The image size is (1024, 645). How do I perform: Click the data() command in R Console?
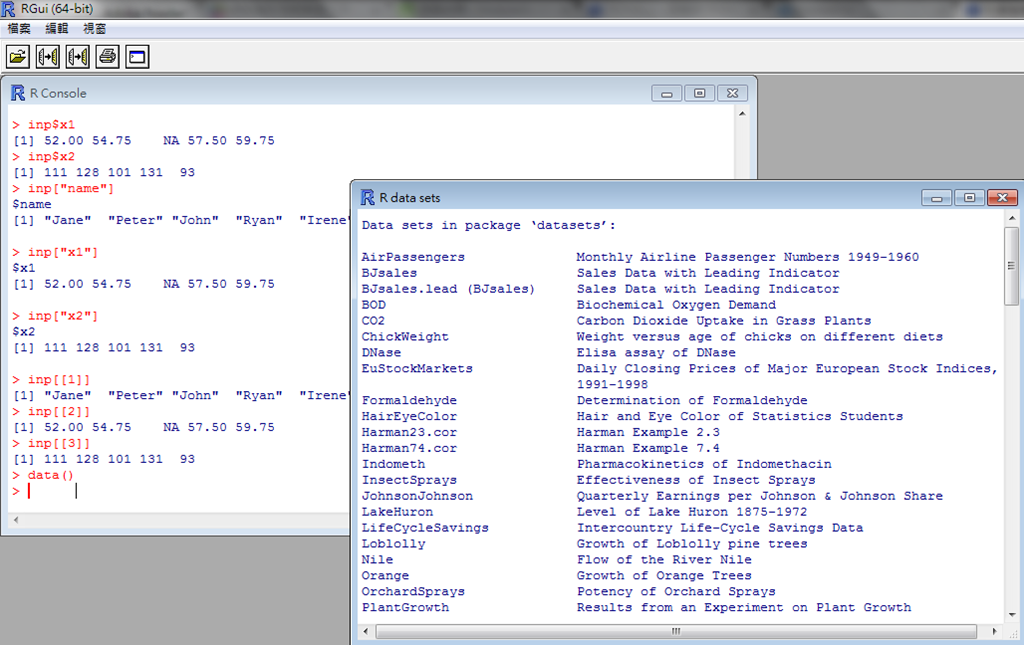point(51,475)
